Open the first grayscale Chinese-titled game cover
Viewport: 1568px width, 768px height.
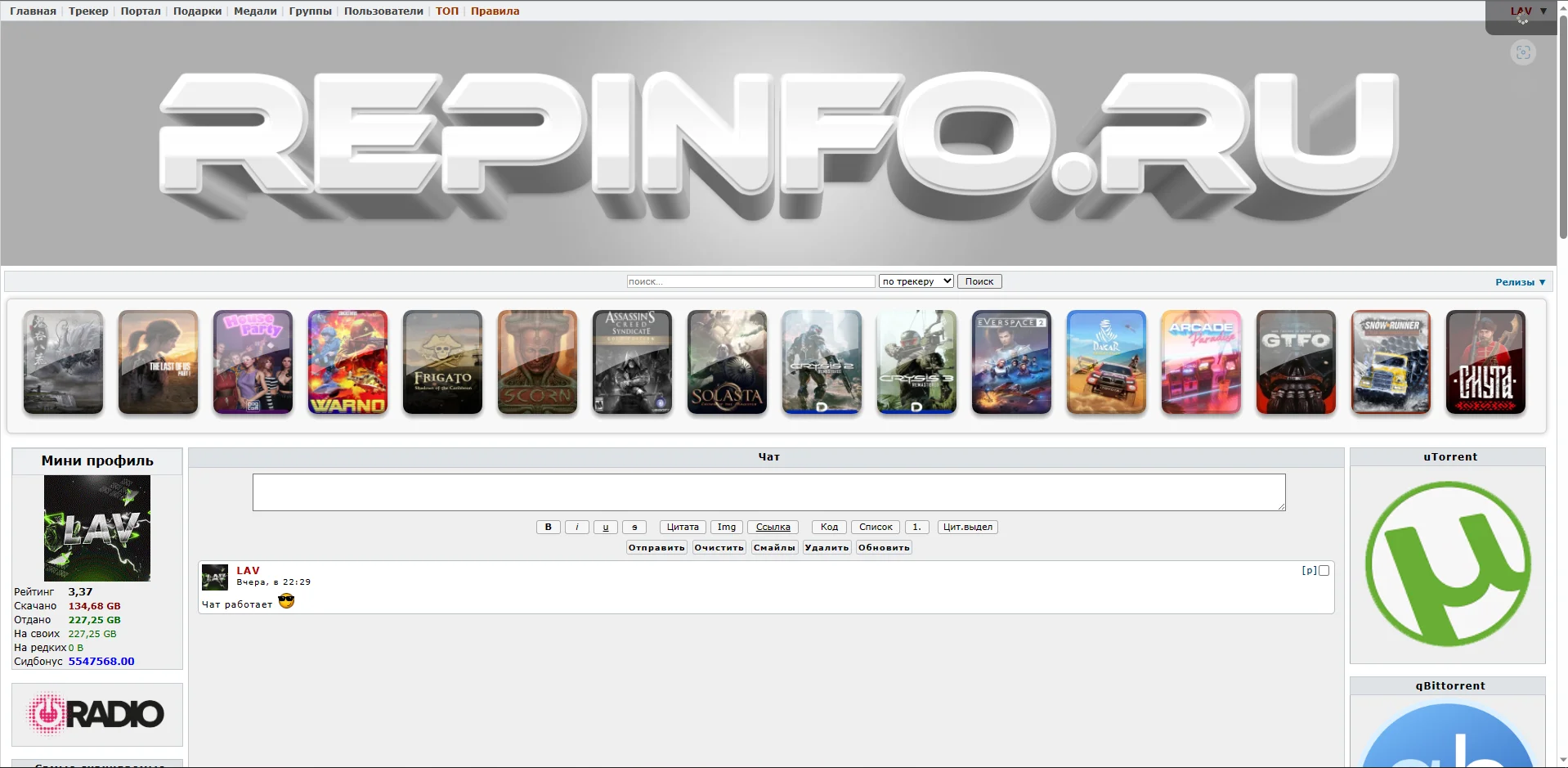63,362
